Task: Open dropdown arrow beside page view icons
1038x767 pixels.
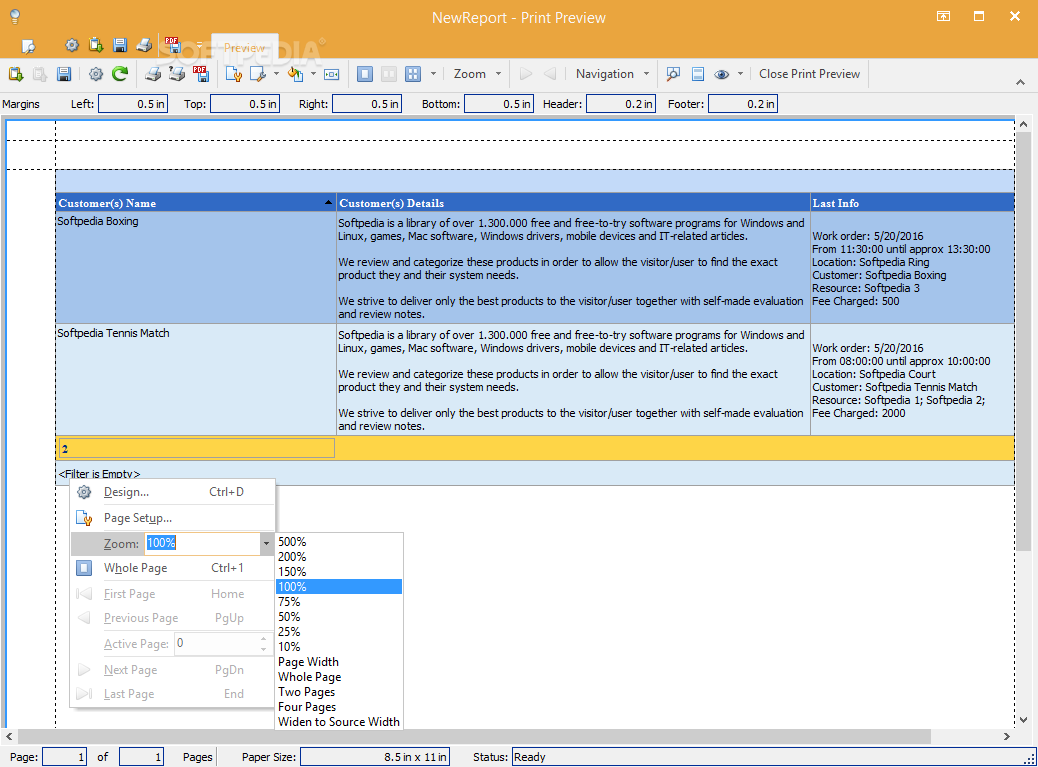Action: [434, 74]
